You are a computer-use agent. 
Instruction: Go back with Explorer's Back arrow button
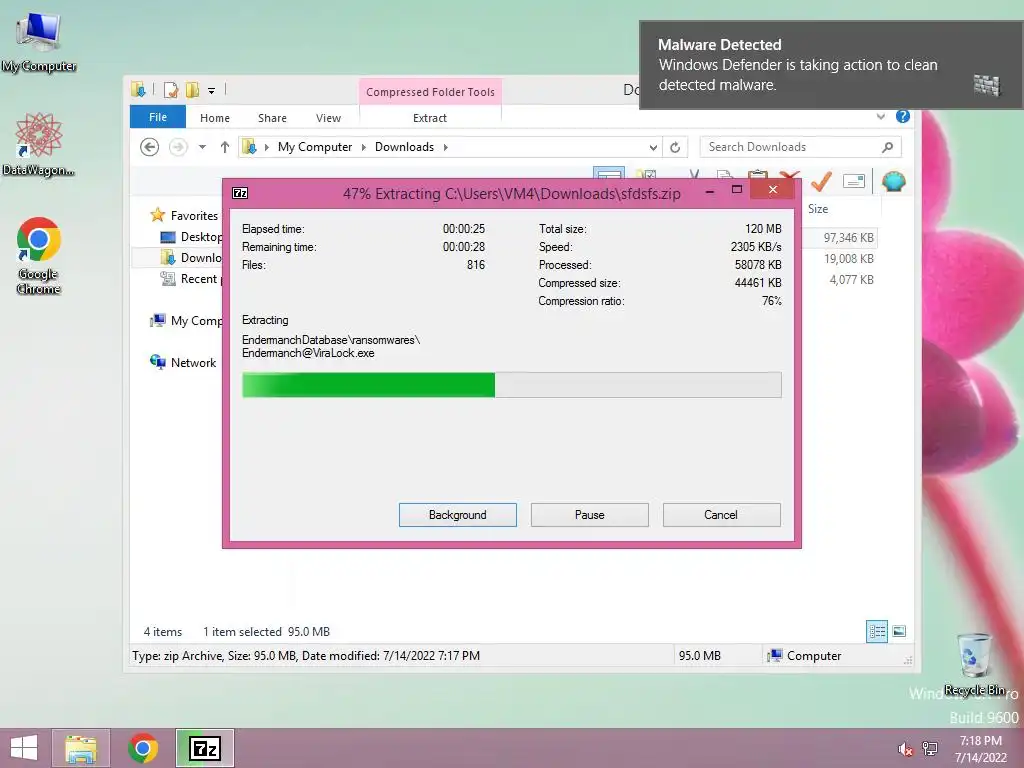click(150, 147)
